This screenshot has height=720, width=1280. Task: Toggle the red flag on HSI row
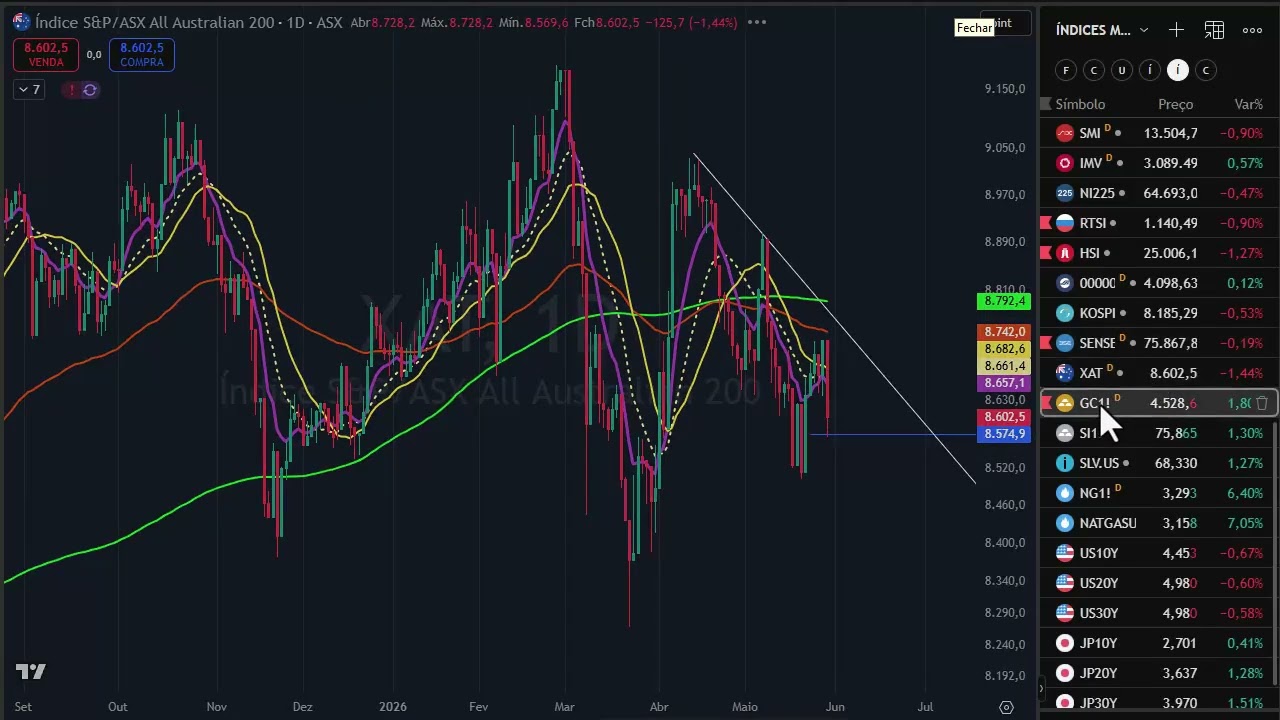(x=1046, y=253)
